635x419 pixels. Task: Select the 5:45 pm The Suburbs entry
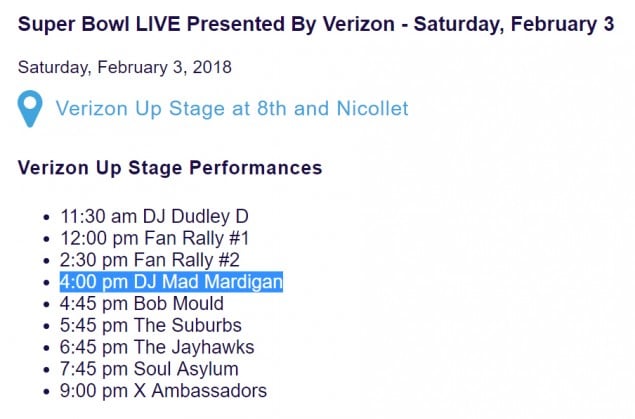(151, 325)
